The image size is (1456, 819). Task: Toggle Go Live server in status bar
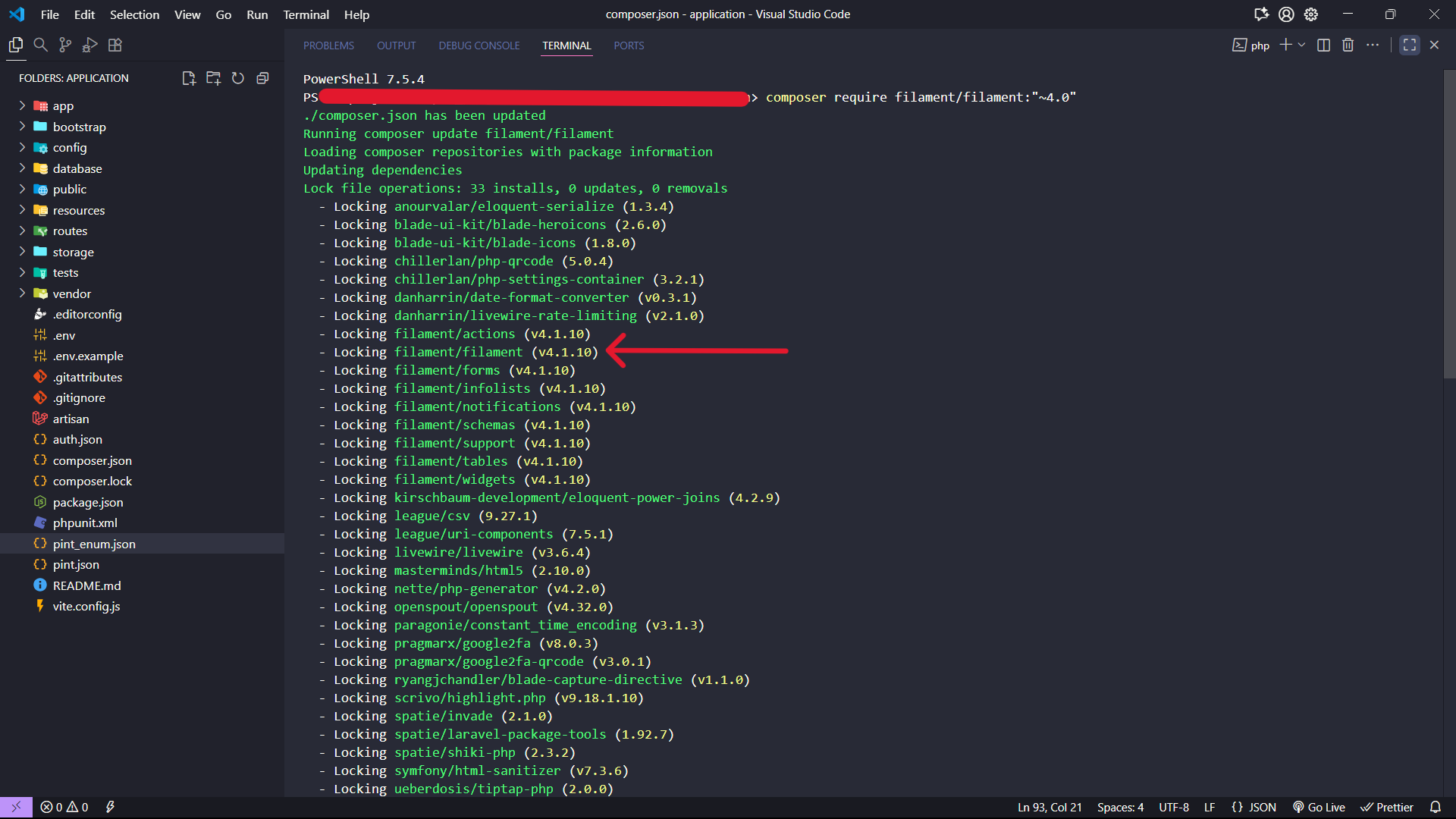(x=1319, y=807)
